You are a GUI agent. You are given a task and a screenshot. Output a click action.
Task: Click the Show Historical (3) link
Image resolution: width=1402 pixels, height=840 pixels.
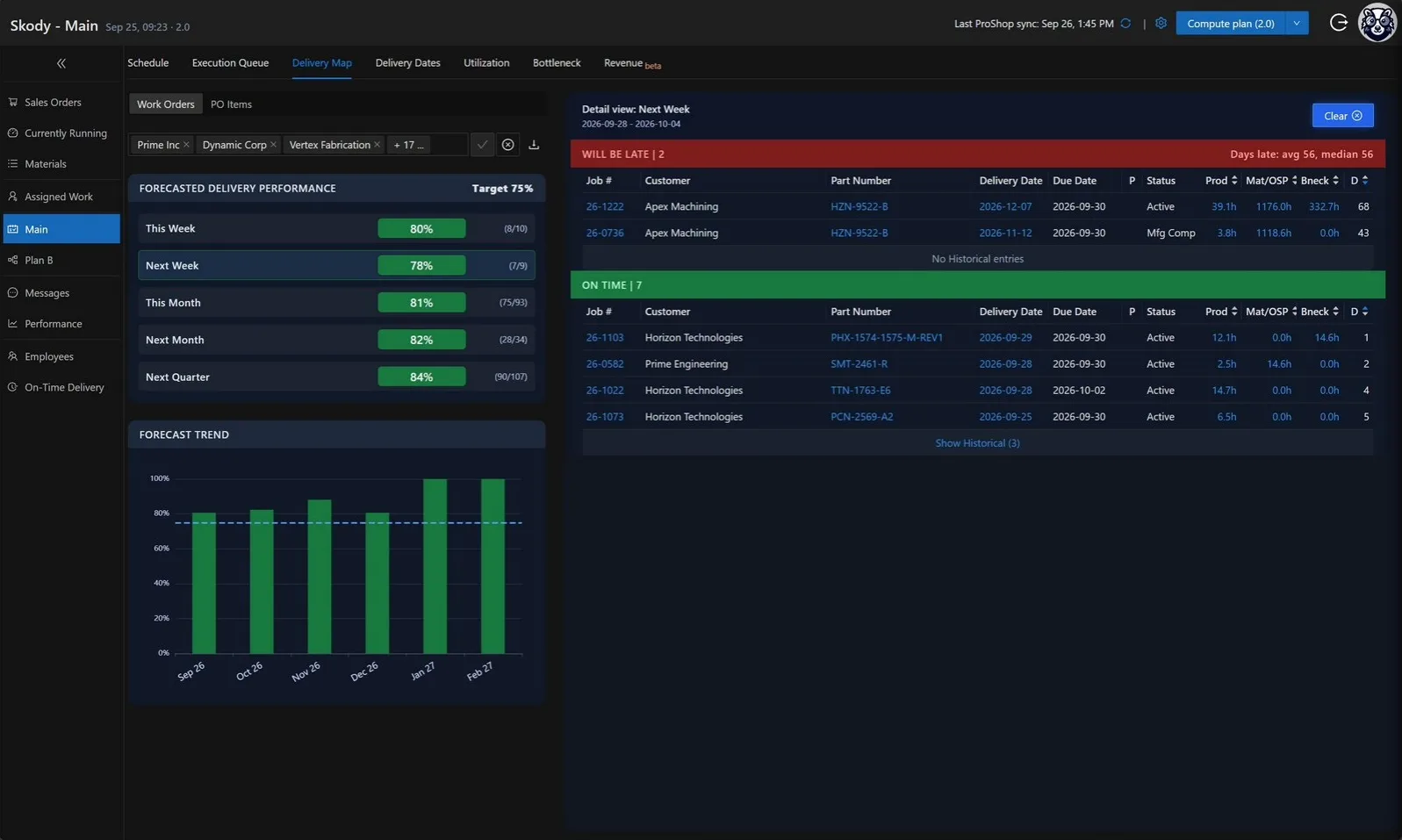tap(977, 443)
